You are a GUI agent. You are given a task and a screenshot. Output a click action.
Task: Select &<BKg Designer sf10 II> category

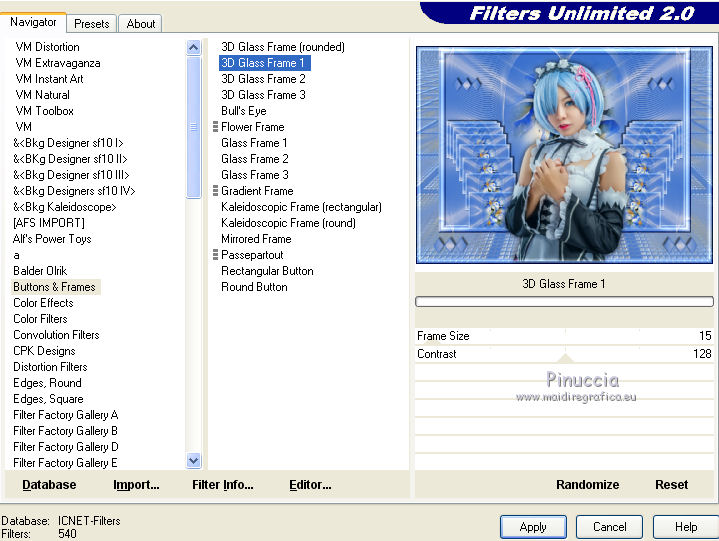[70, 159]
